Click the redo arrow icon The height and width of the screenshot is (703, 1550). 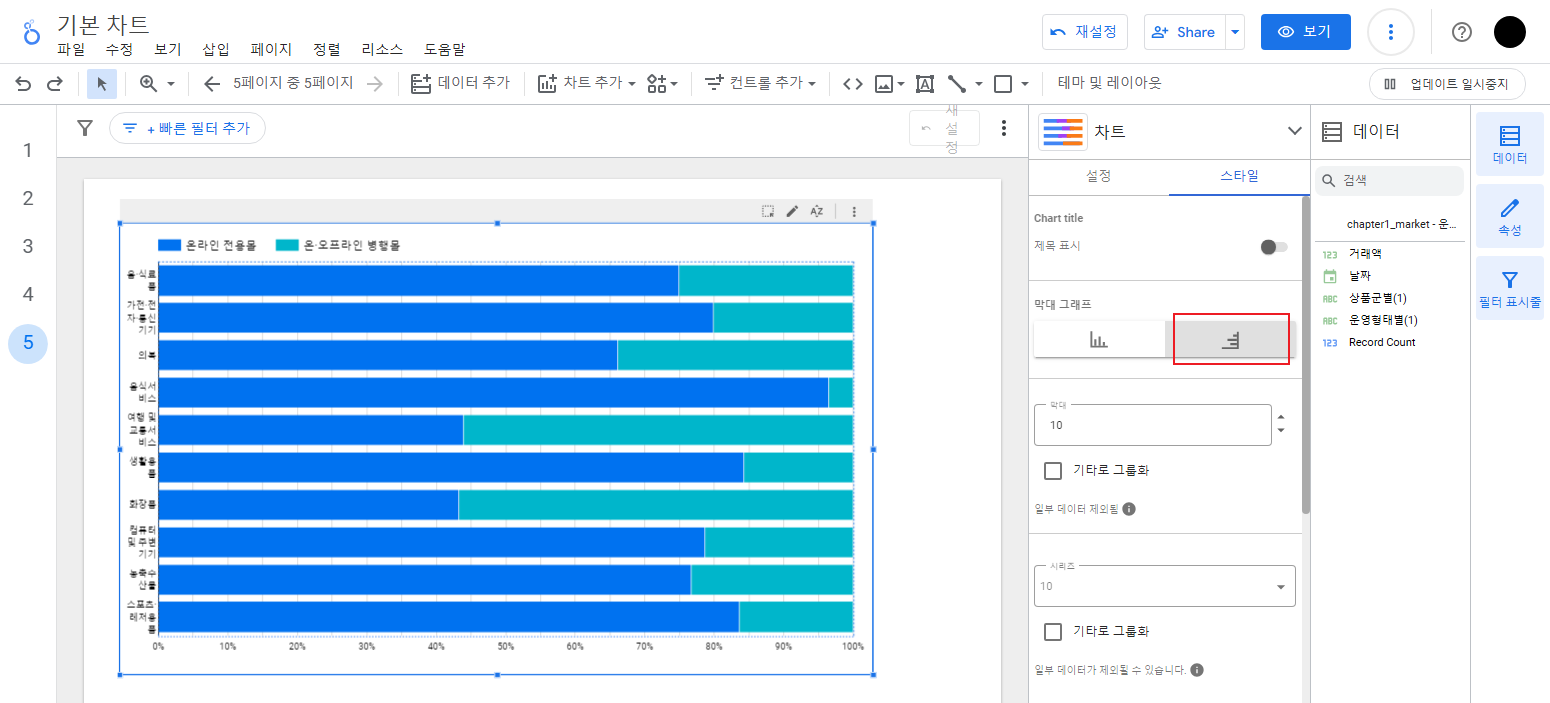point(55,84)
